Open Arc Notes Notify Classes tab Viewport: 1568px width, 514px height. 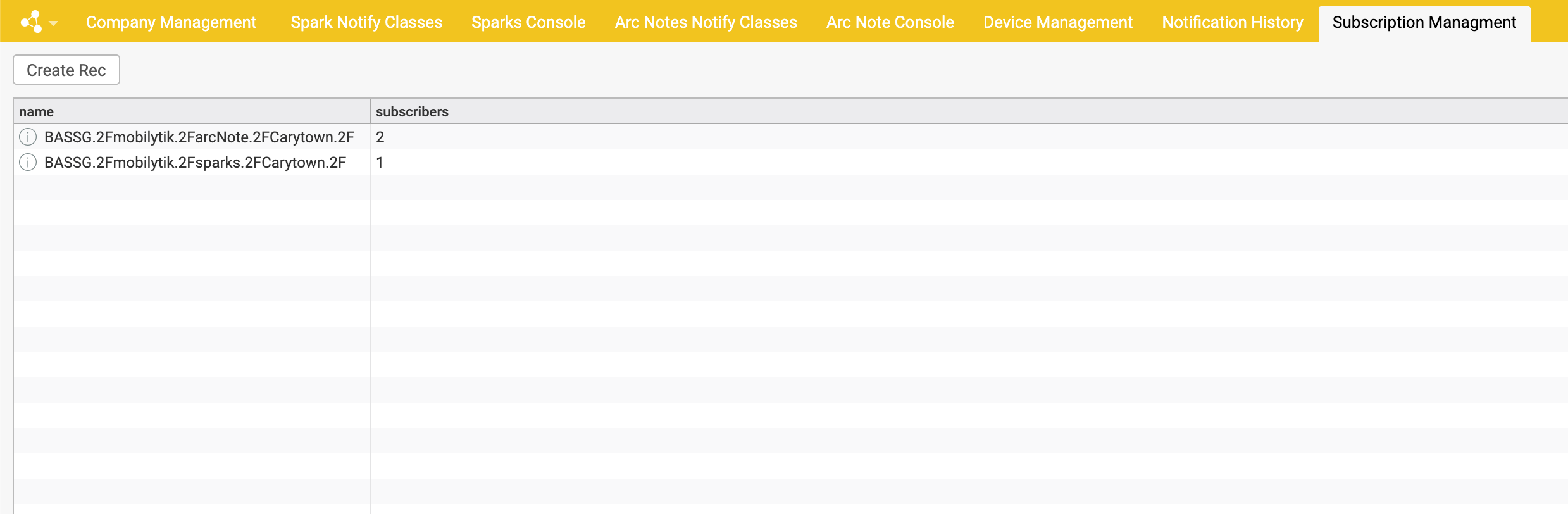click(706, 22)
